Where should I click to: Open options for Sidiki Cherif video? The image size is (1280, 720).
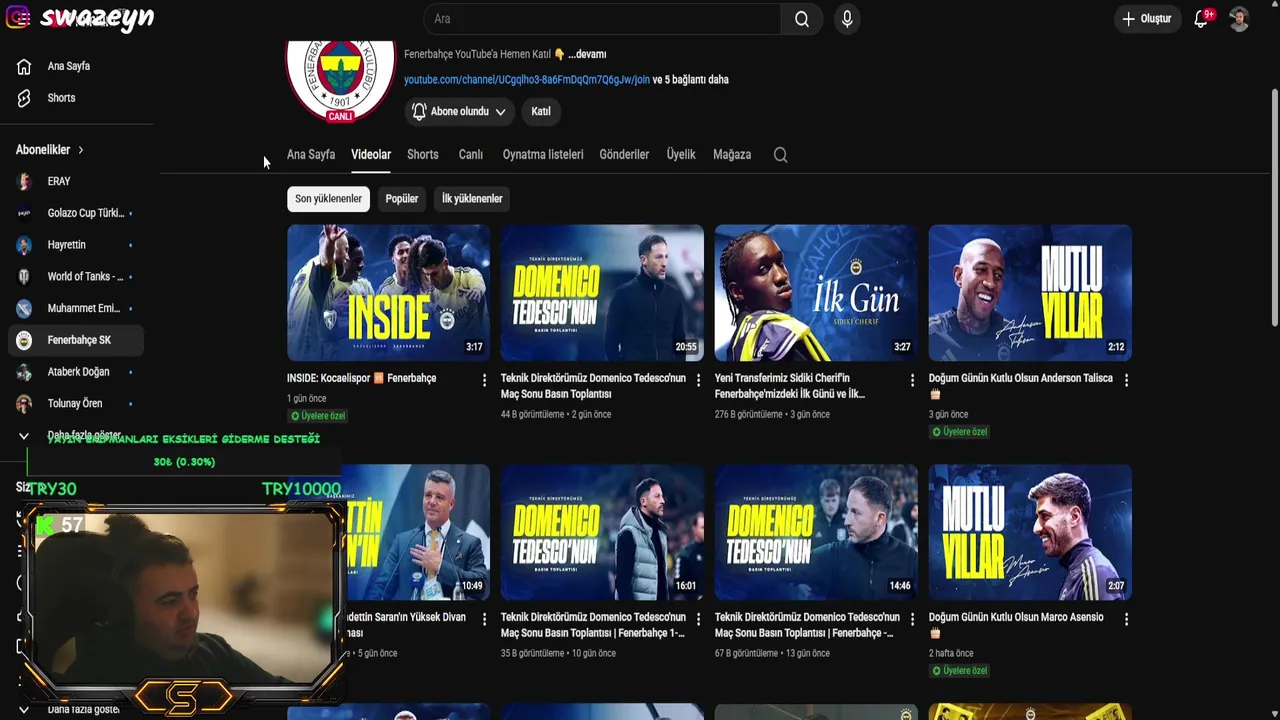tap(912, 380)
